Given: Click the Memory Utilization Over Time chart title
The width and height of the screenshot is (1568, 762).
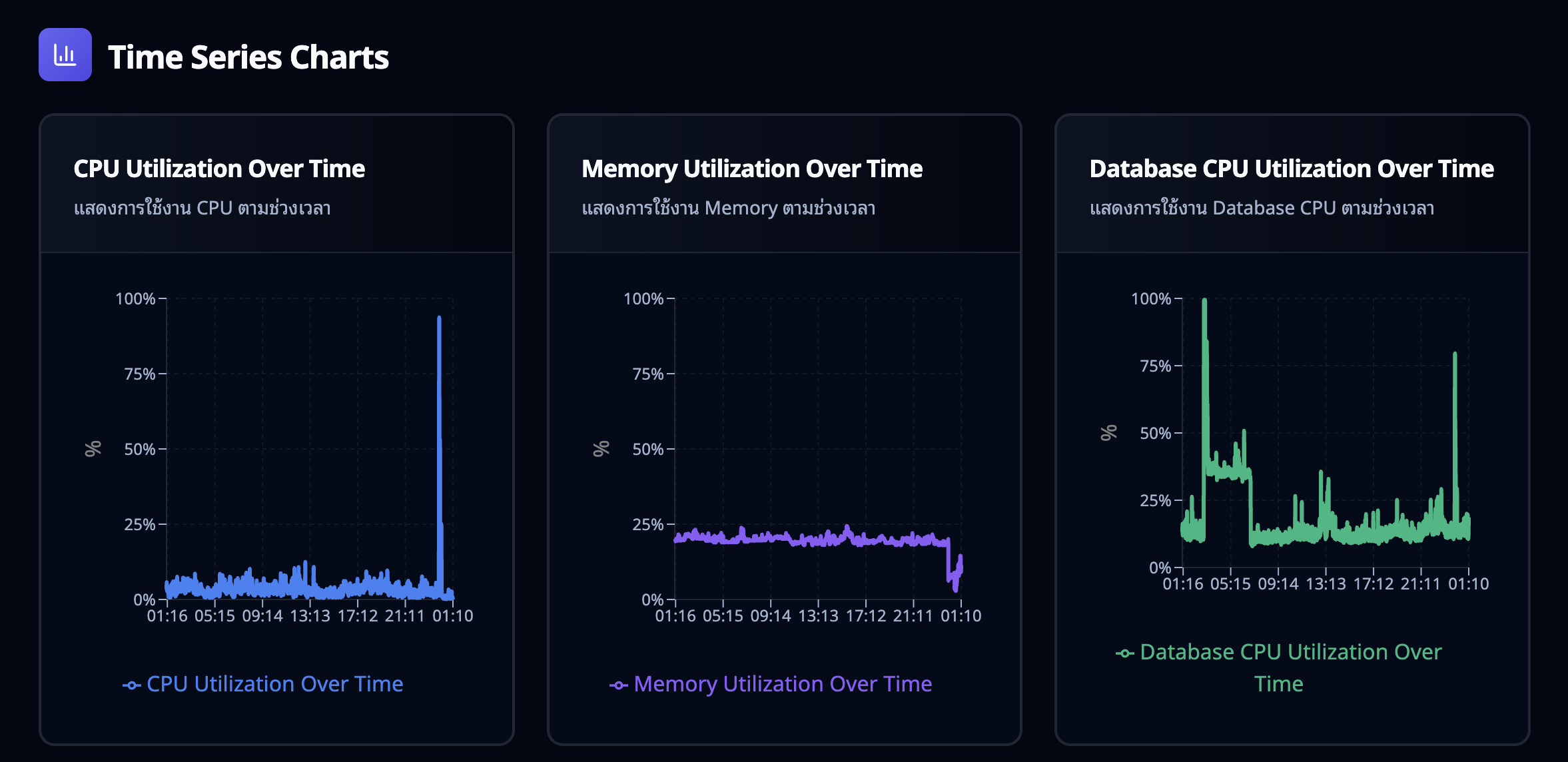Looking at the screenshot, I should coord(751,169).
